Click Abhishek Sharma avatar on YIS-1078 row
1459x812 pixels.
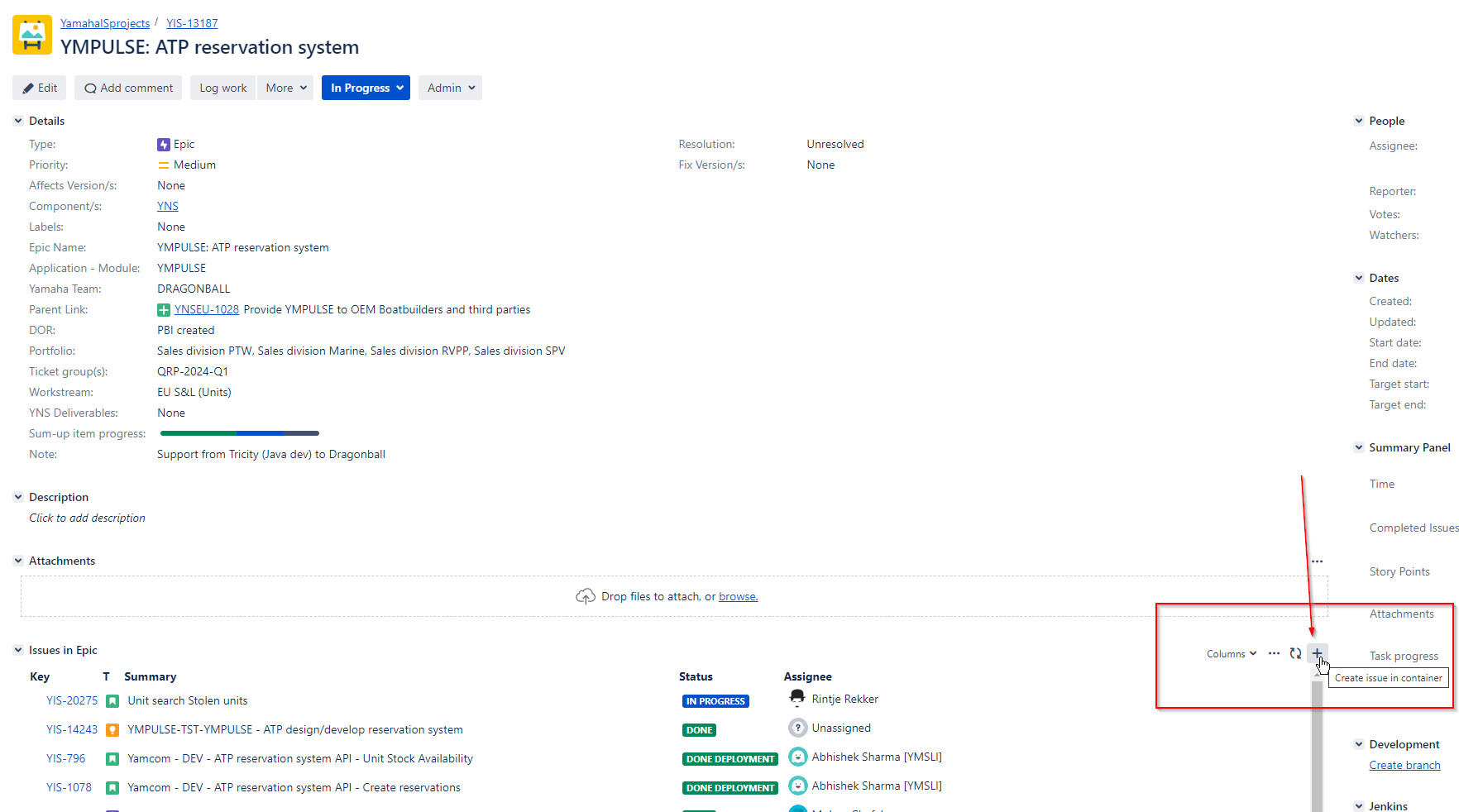point(797,786)
